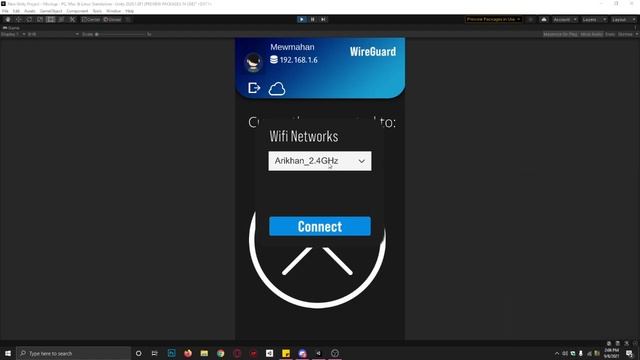Screen dimensions: 640x360
Task: Open the Gizmos dropdown
Action: coord(628,34)
